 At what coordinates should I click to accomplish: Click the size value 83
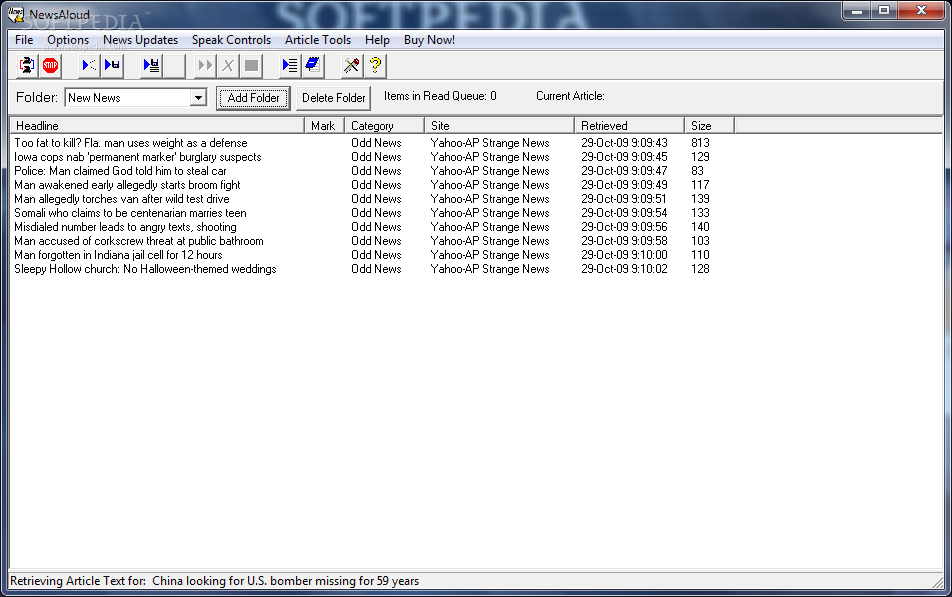pyautogui.click(x=697, y=171)
